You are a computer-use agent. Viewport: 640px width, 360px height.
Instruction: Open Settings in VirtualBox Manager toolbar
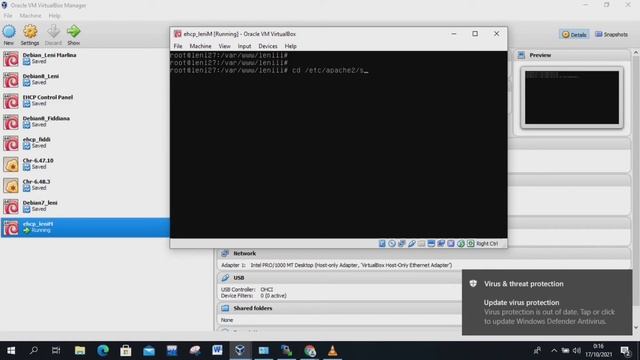click(30, 34)
